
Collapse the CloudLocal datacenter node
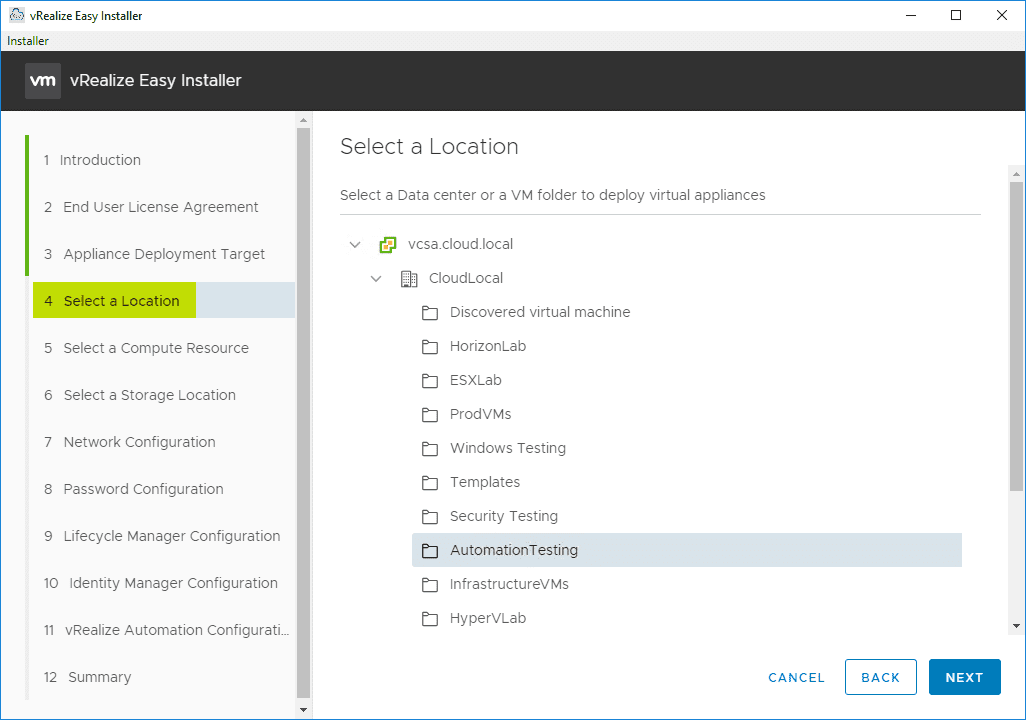(376, 278)
